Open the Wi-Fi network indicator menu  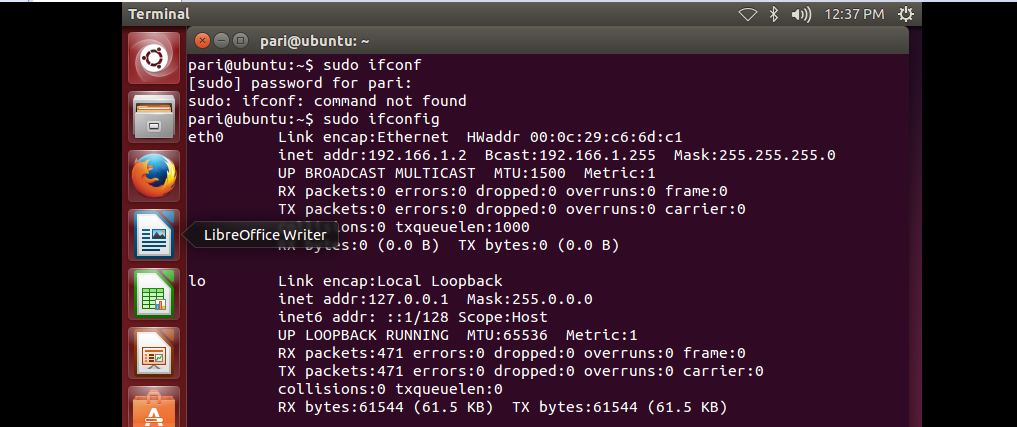coord(748,14)
